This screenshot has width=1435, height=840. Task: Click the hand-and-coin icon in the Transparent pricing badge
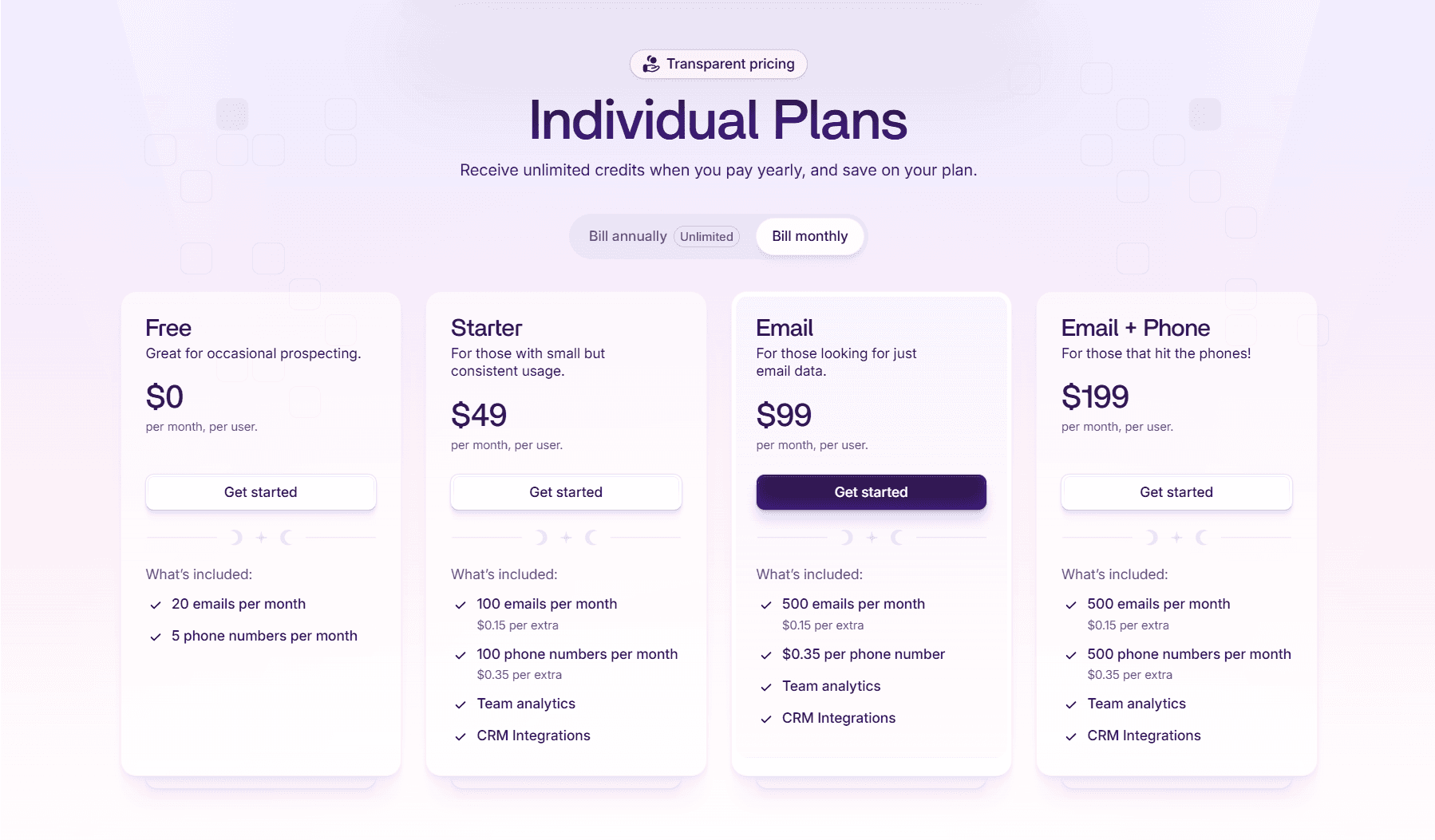(x=650, y=64)
